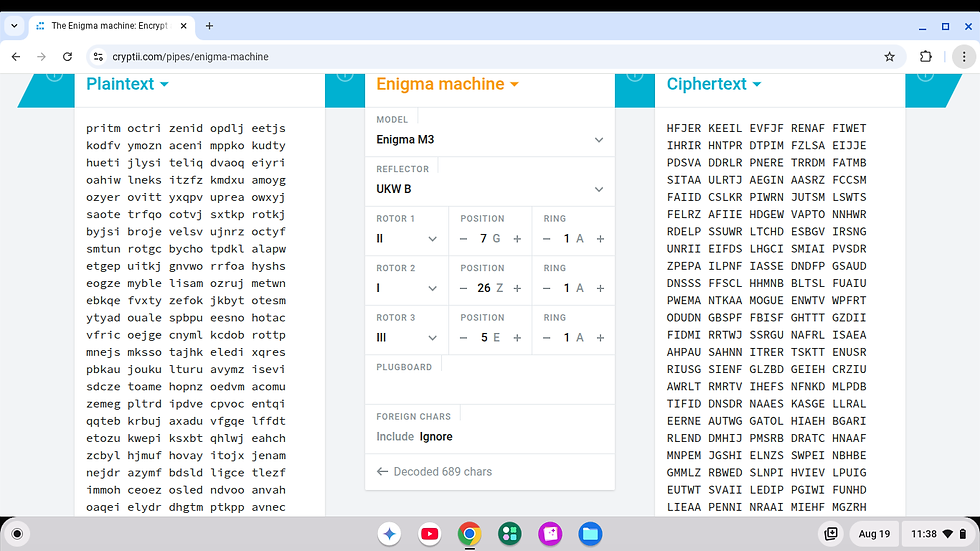Open Rotor 3 type dropdown showing III

pyautogui.click(x=407, y=337)
